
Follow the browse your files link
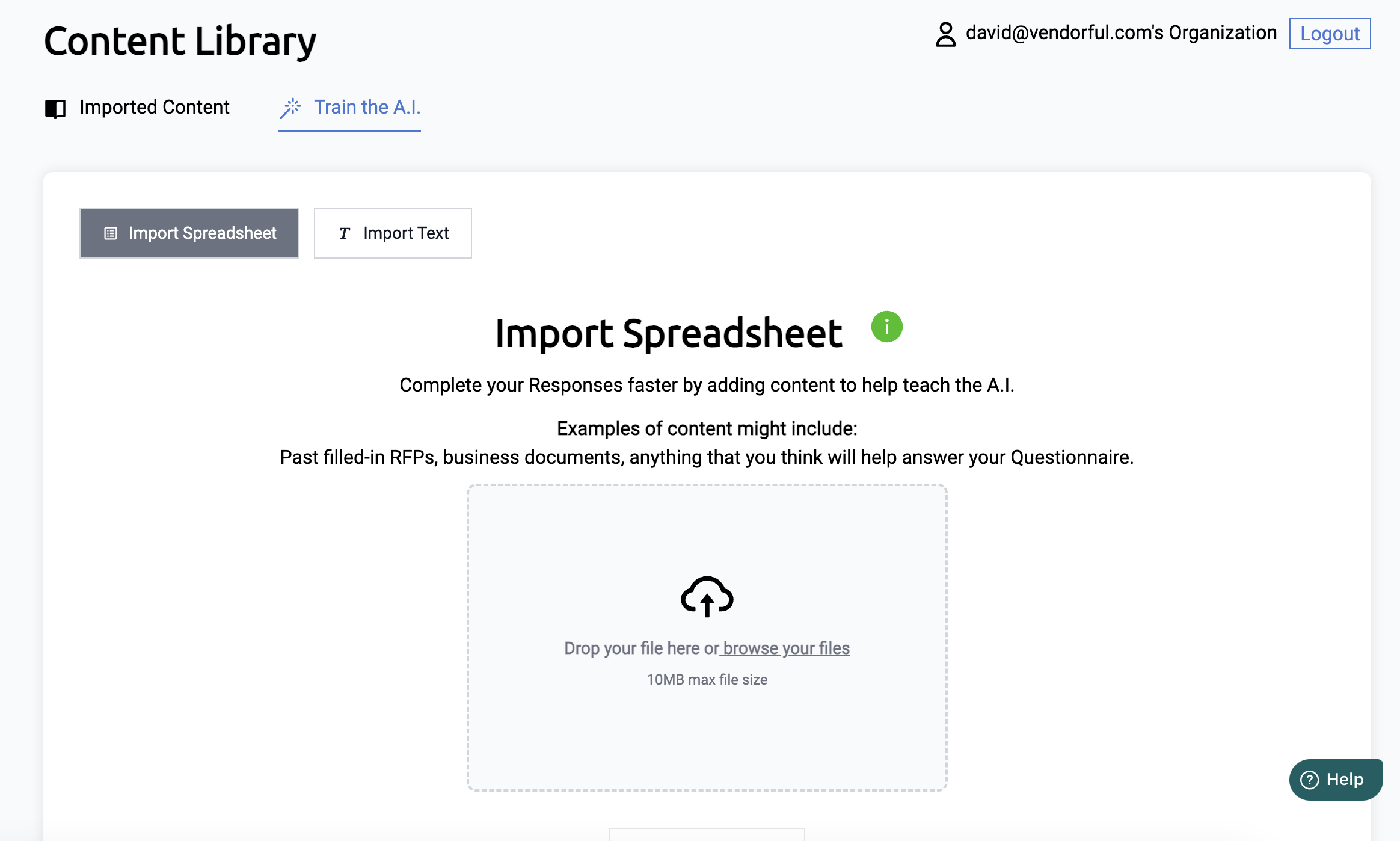(785, 648)
